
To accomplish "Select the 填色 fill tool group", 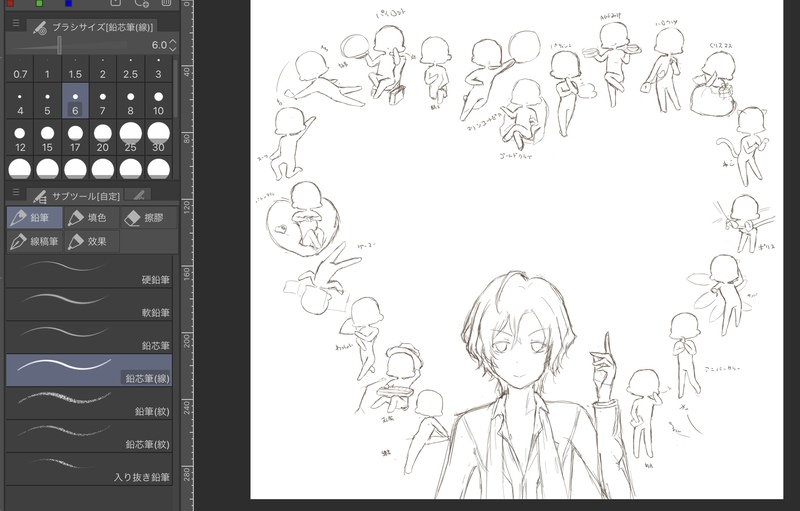I will 91,218.
